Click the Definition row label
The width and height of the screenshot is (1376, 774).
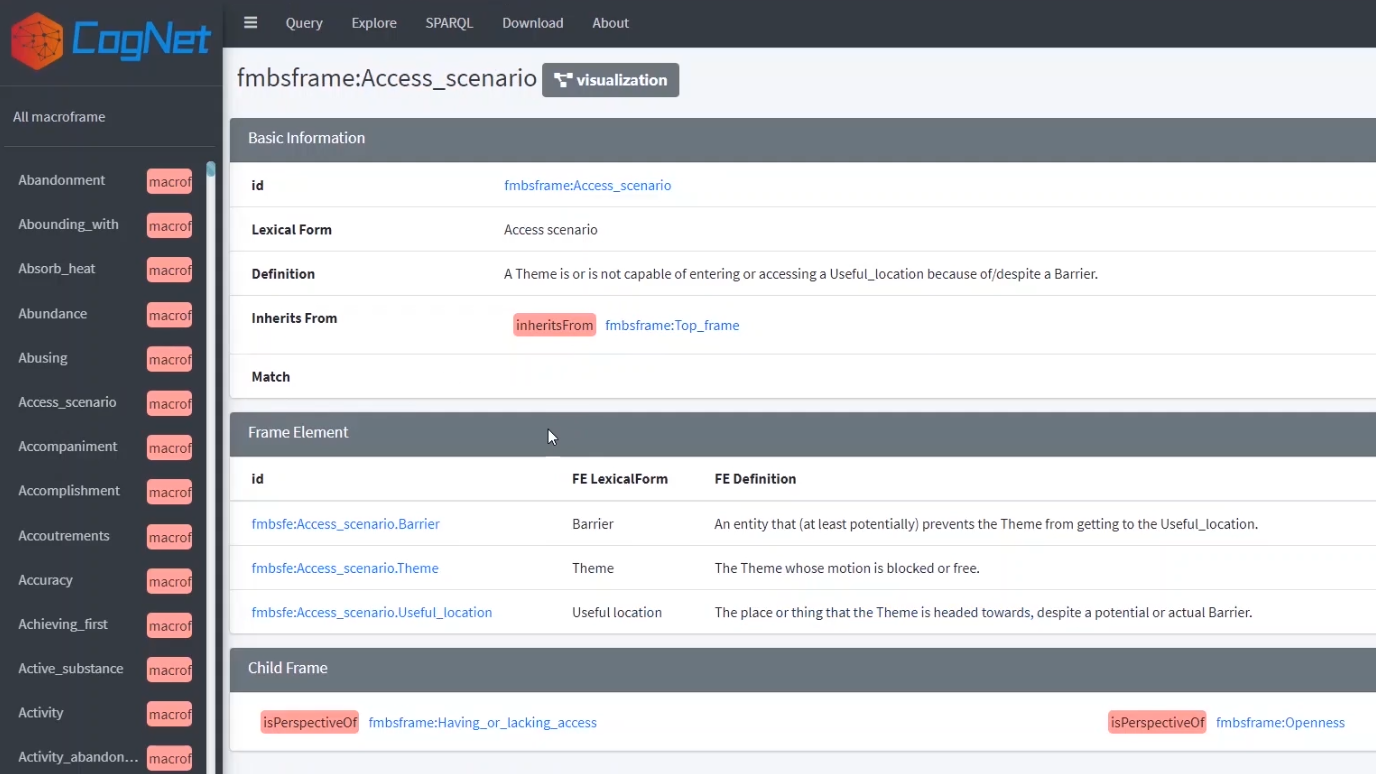pos(283,274)
